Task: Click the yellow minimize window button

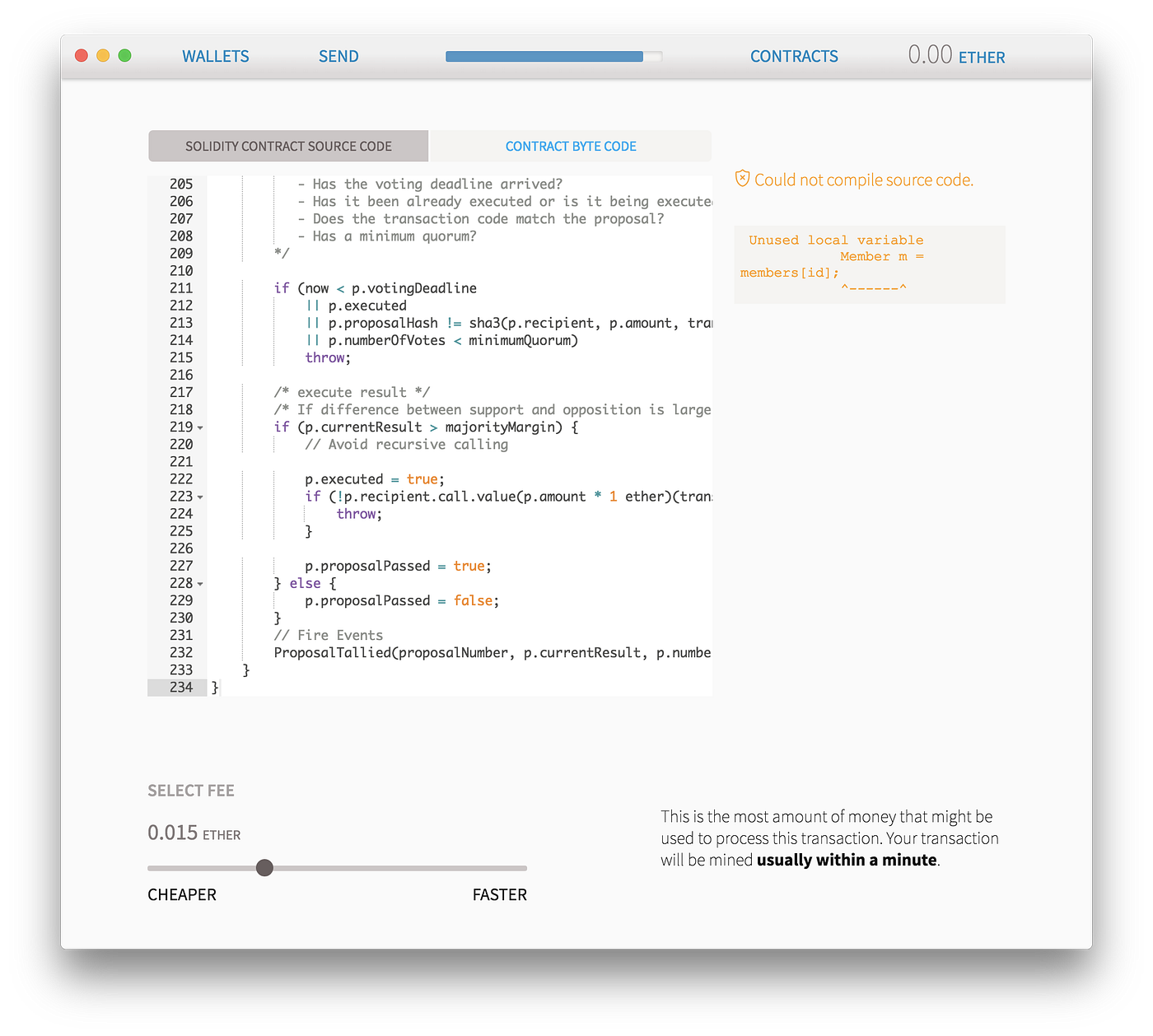Action: 103,55
